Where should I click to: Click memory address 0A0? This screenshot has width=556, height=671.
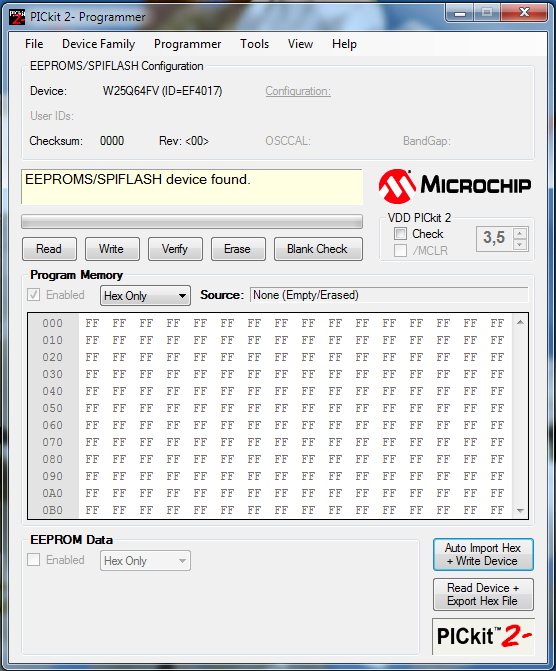coord(53,493)
